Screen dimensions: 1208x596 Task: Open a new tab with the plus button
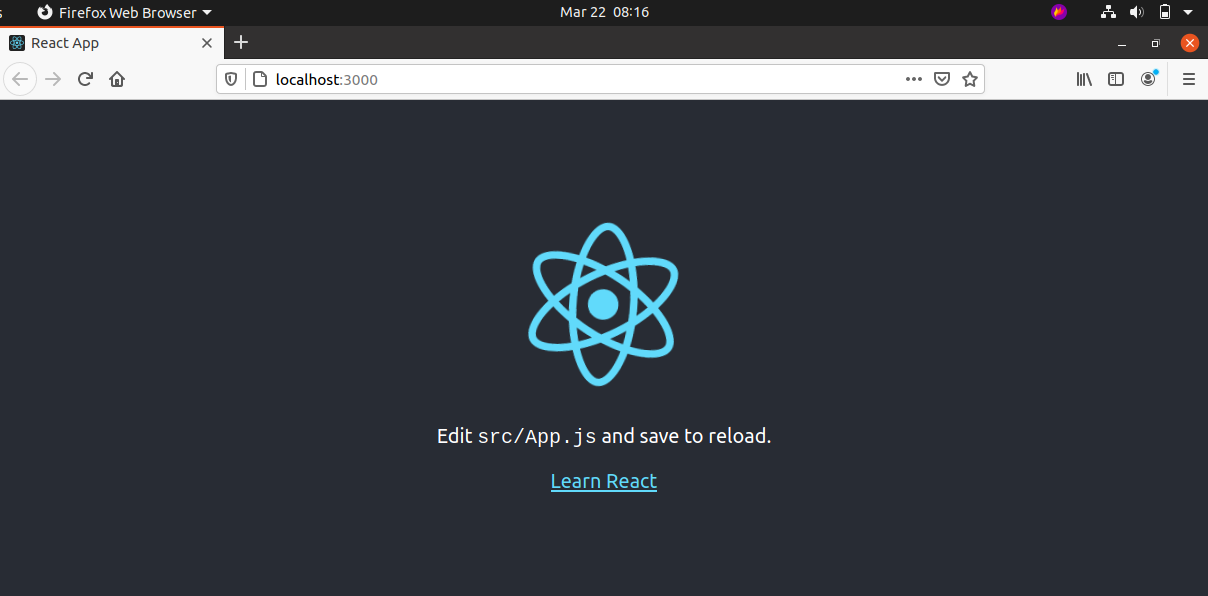[x=240, y=42]
